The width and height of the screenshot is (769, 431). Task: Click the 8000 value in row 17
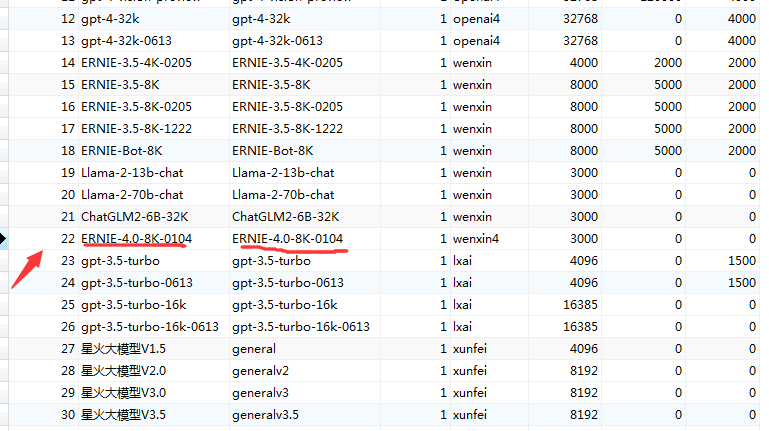coord(584,129)
